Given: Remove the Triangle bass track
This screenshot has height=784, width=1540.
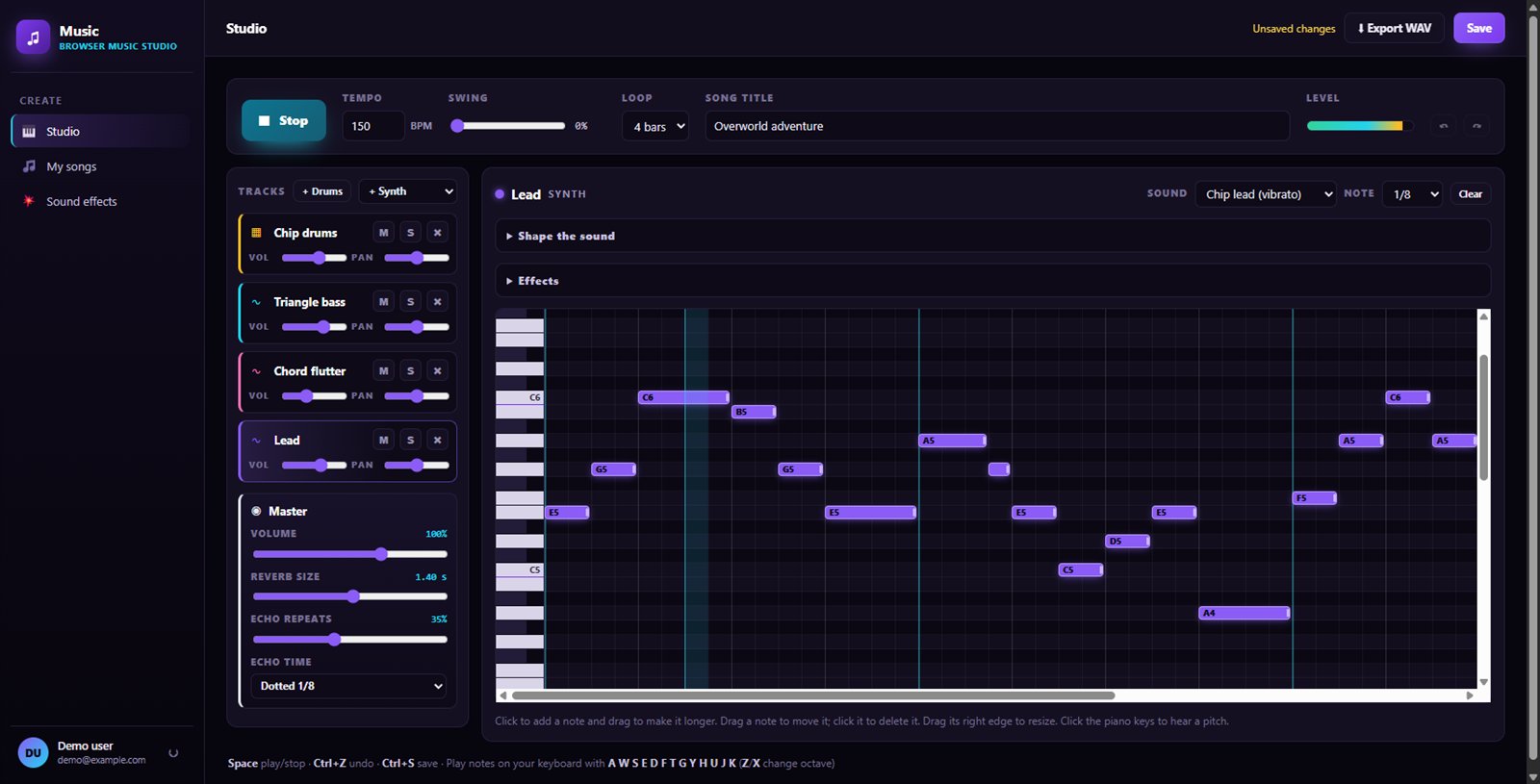Looking at the screenshot, I should [x=437, y=302].
